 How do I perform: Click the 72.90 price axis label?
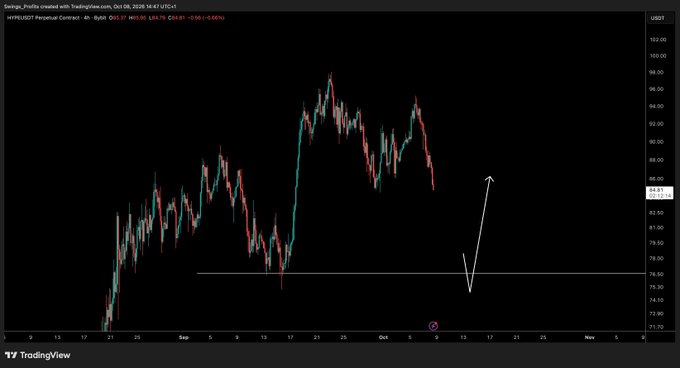point(657,314)
